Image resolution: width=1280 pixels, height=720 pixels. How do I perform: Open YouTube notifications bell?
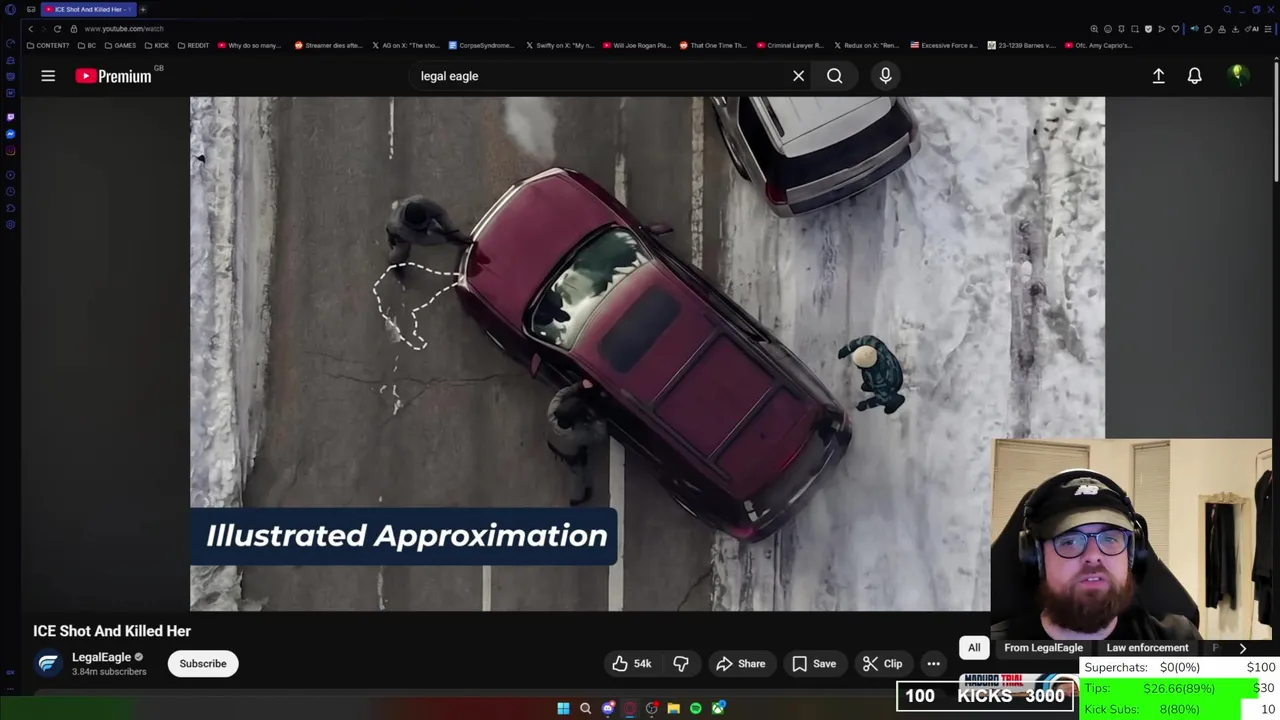coord(1194,76)
